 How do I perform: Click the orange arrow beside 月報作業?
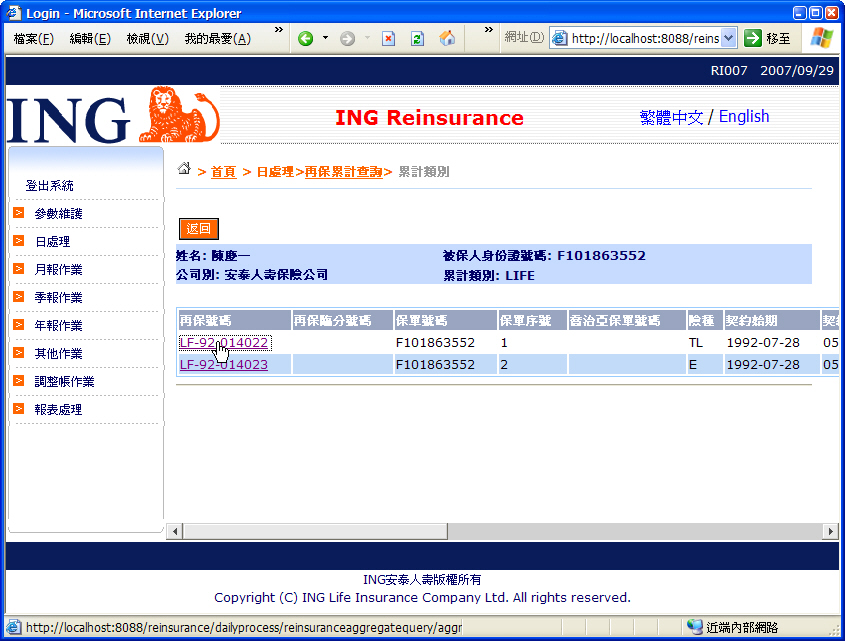point(19,269)
